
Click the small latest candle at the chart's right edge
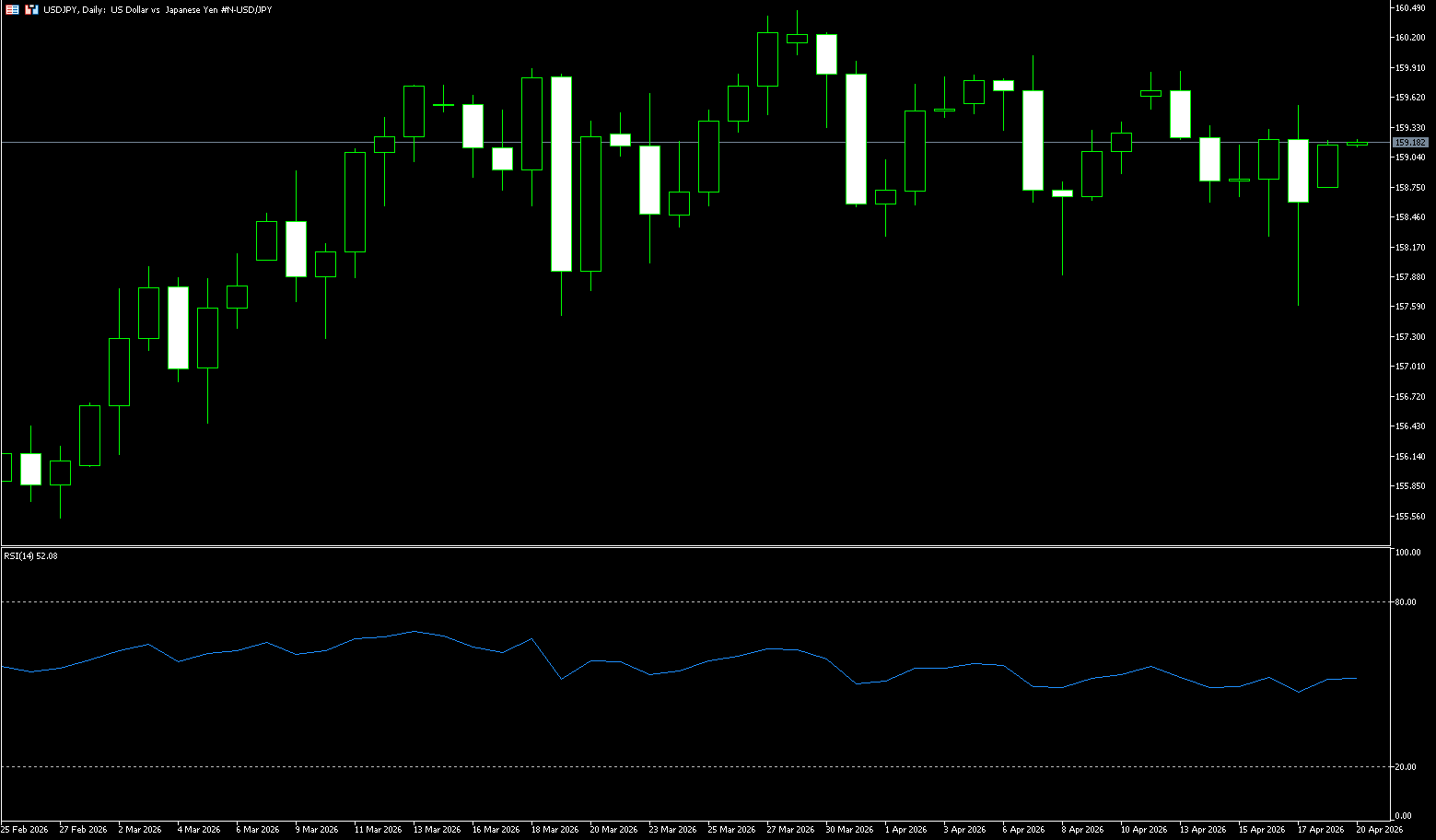pos(1357,144)
